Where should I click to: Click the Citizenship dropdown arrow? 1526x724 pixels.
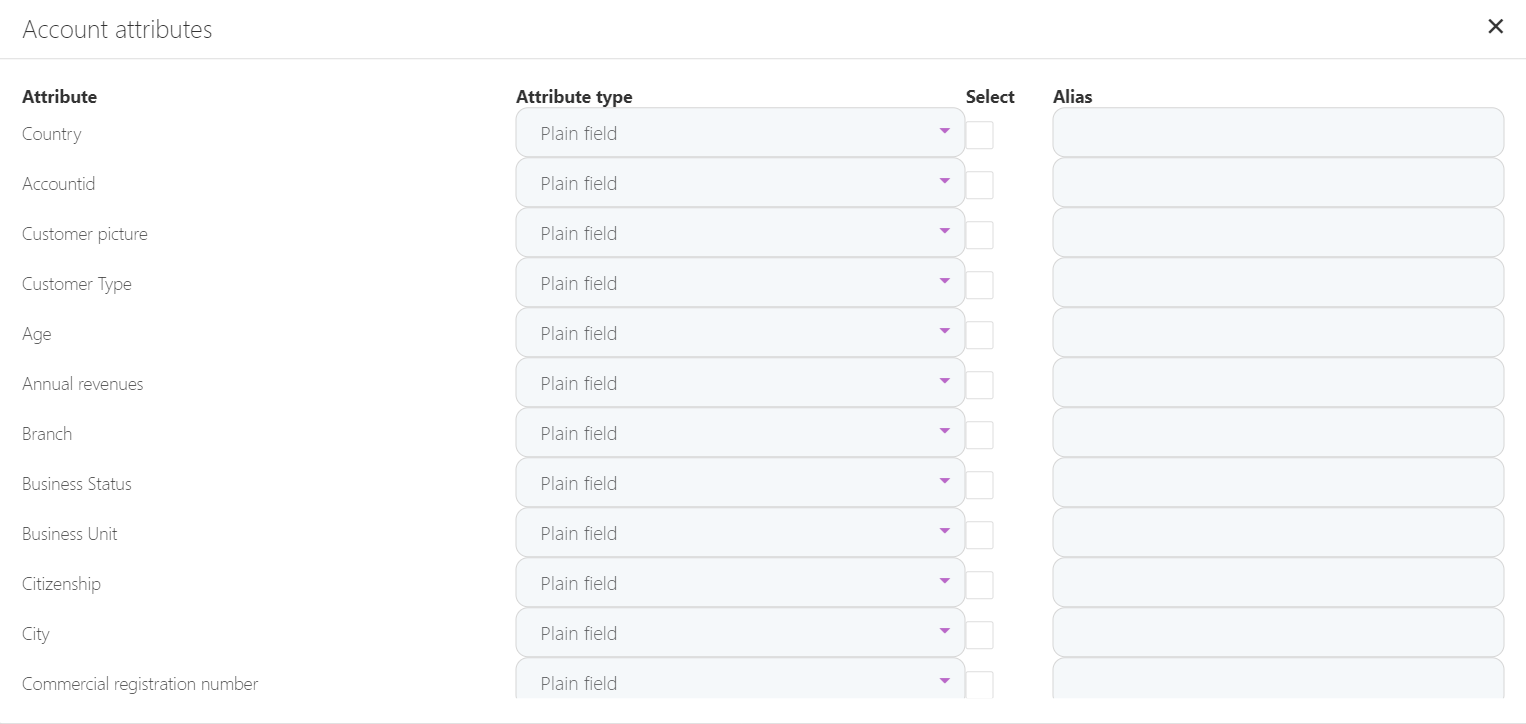coord(944,581)
